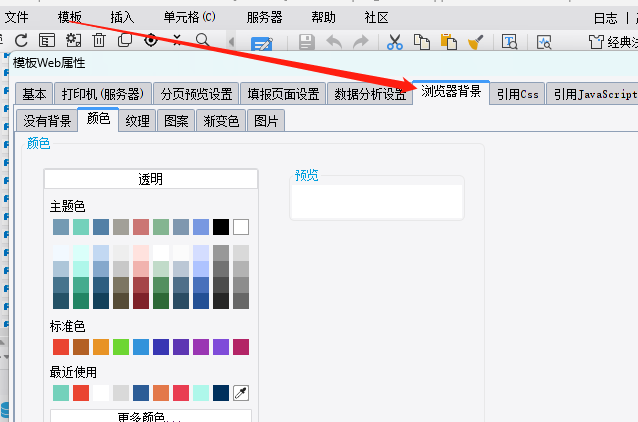Choose the light gray swatch in 最近使用
638x422 pixels.
point(121,393)
